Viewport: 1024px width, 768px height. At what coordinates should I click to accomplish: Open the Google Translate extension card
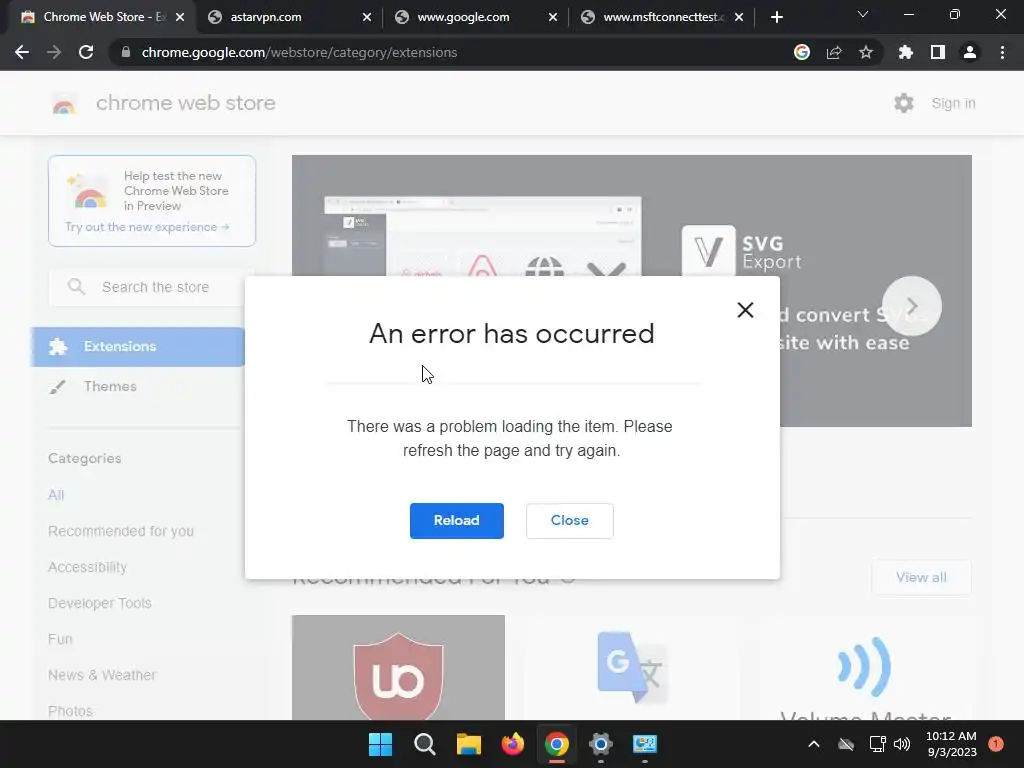coord(632,667)
